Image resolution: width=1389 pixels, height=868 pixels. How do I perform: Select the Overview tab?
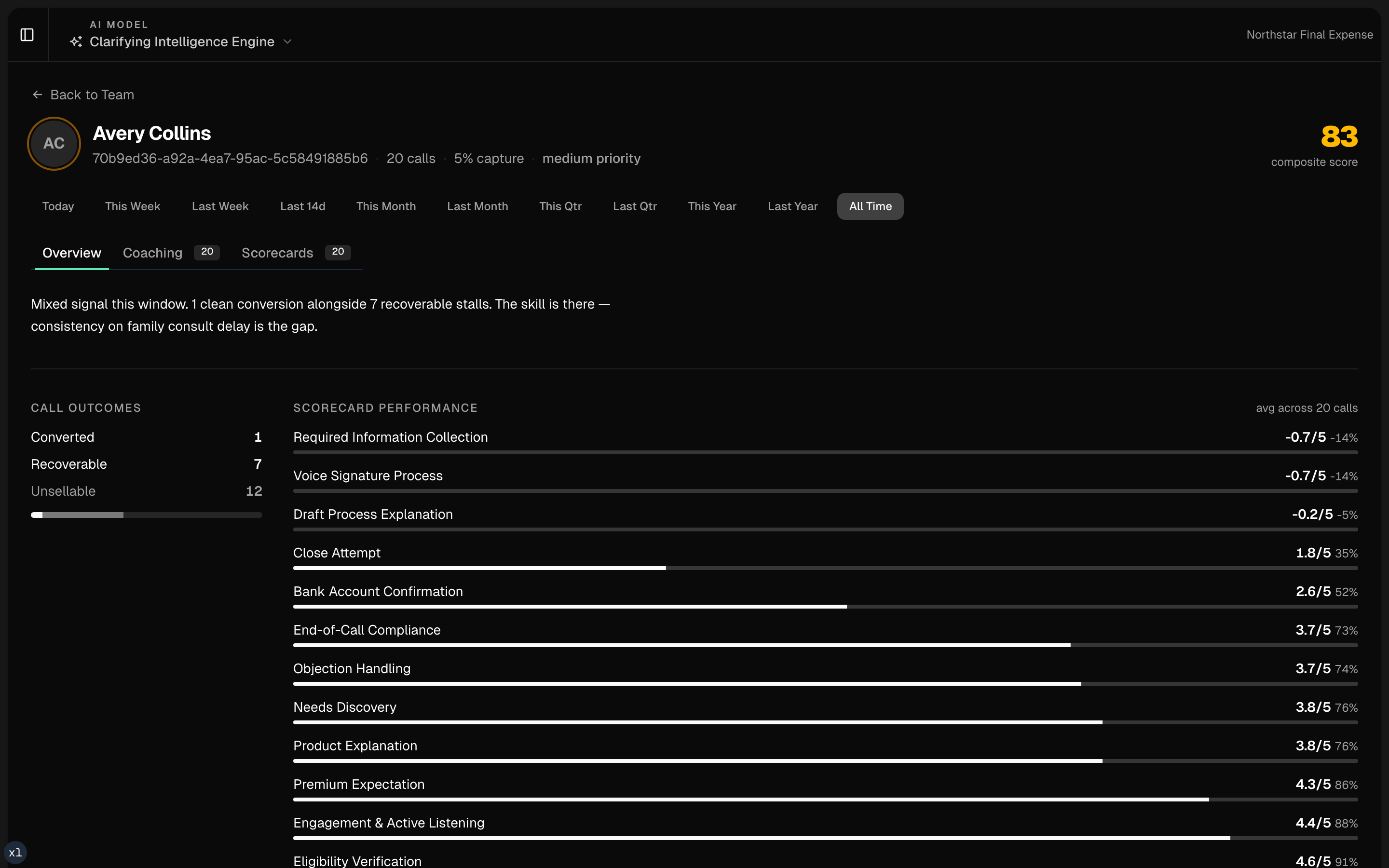(72, 253)
